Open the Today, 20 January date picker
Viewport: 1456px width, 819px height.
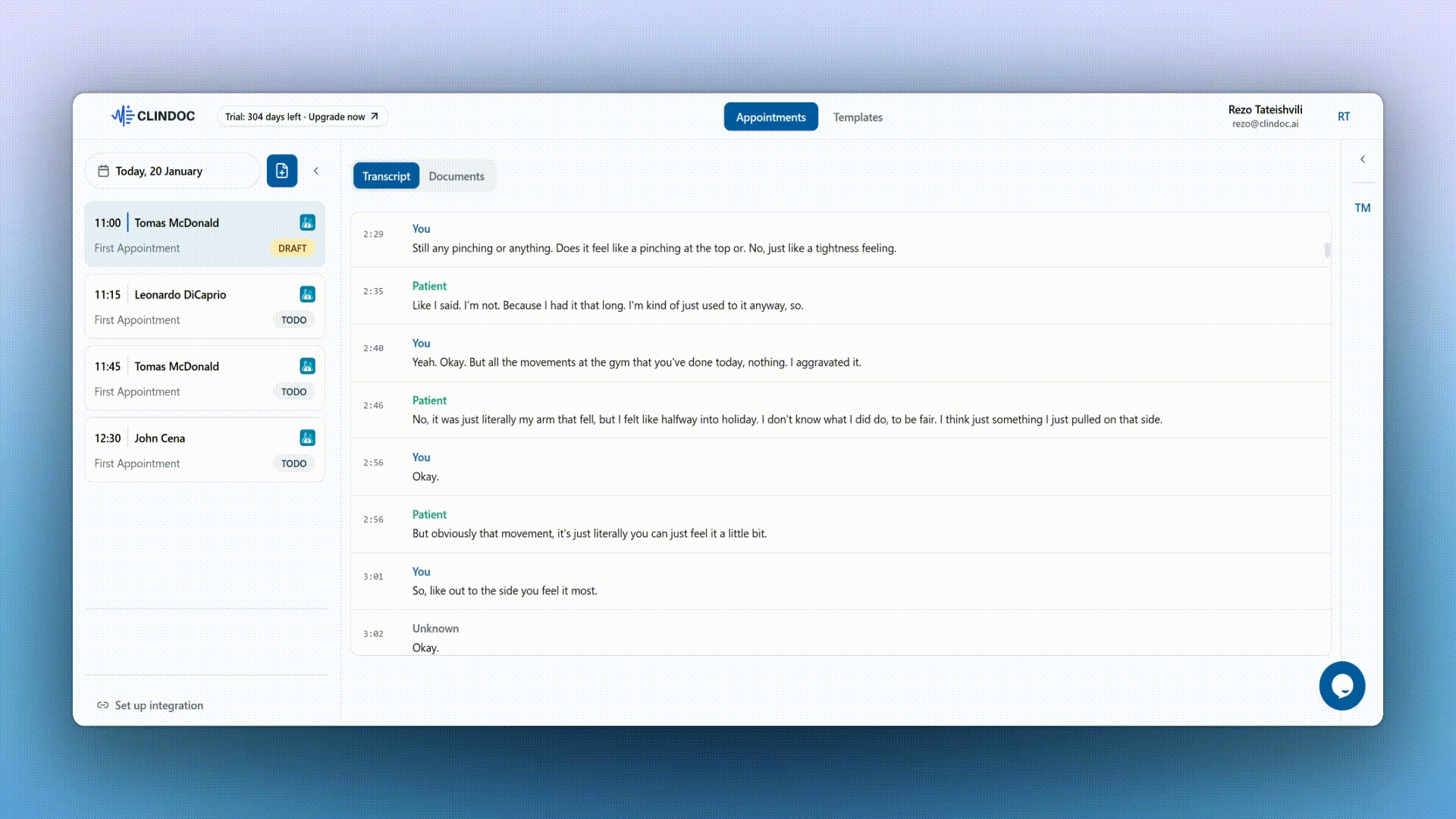173,171
